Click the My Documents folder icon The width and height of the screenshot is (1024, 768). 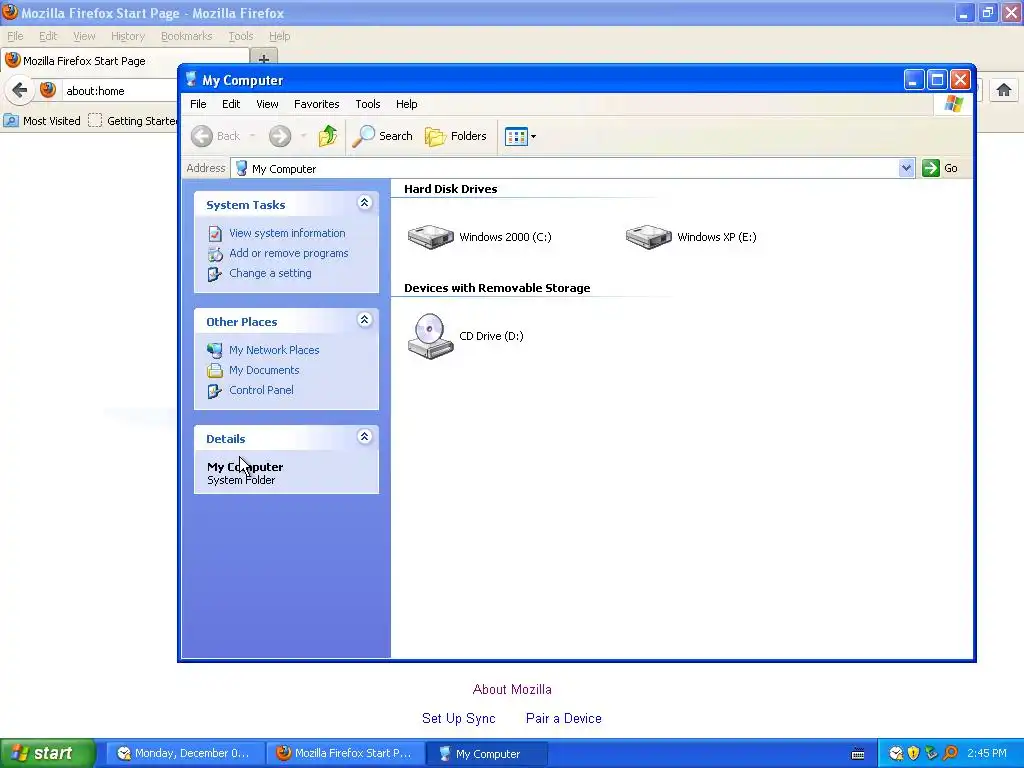(x=215, y=370)
